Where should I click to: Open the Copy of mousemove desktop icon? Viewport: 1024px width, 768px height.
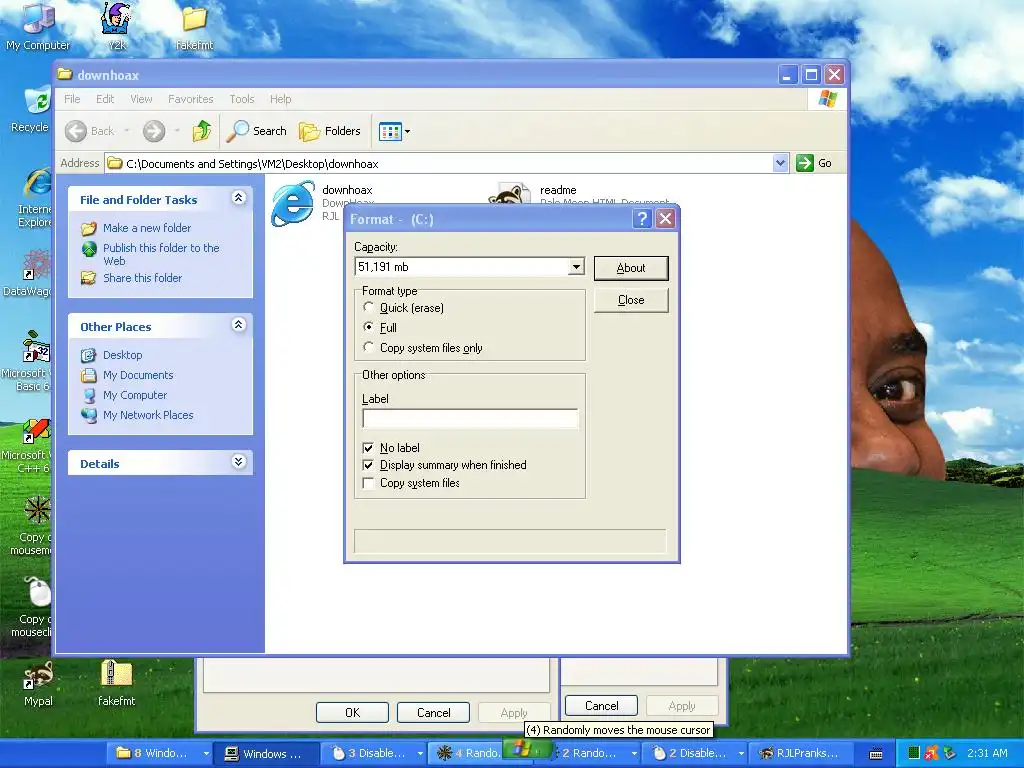(33, 526)
